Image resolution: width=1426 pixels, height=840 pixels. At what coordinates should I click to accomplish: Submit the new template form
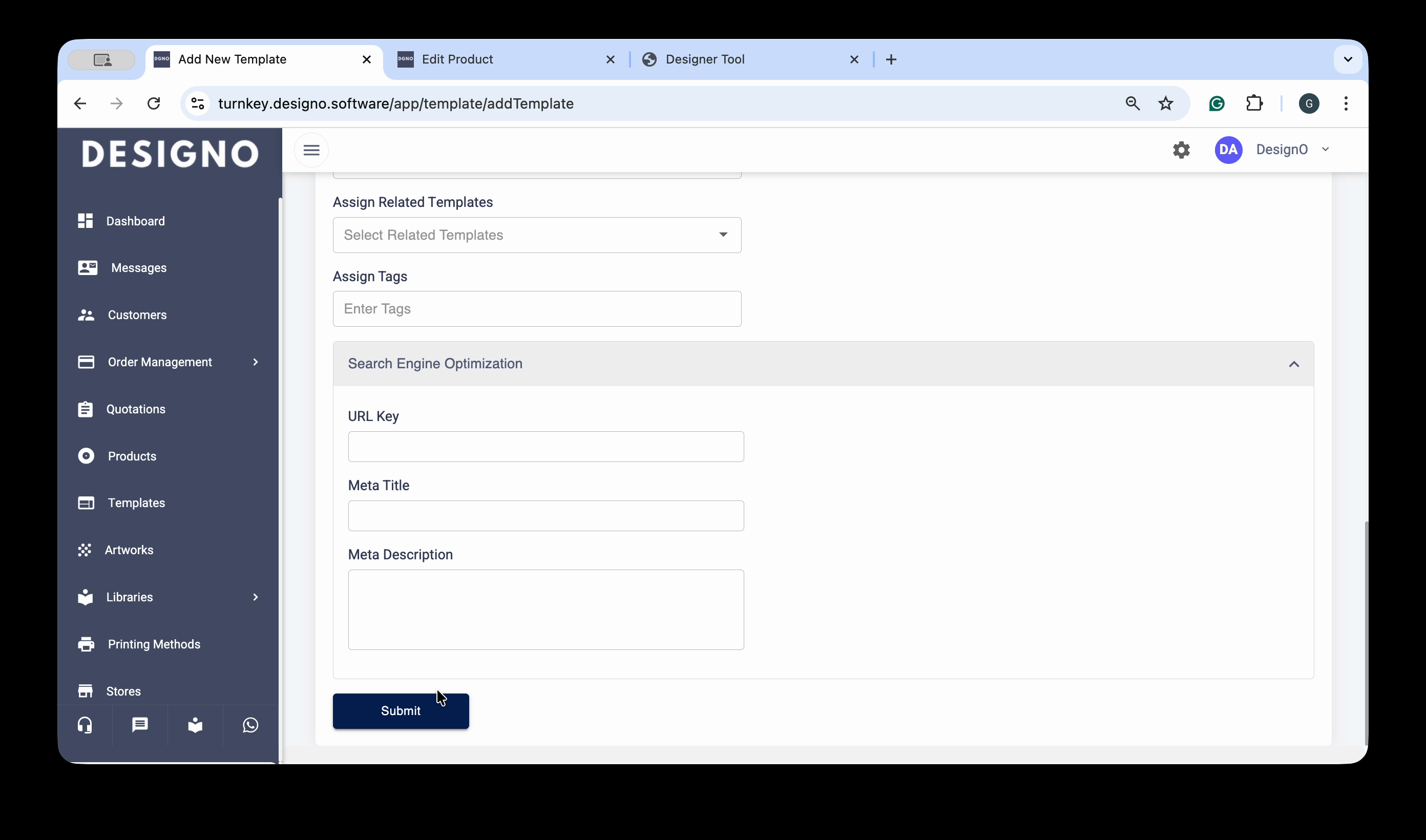tap(401, 711)
